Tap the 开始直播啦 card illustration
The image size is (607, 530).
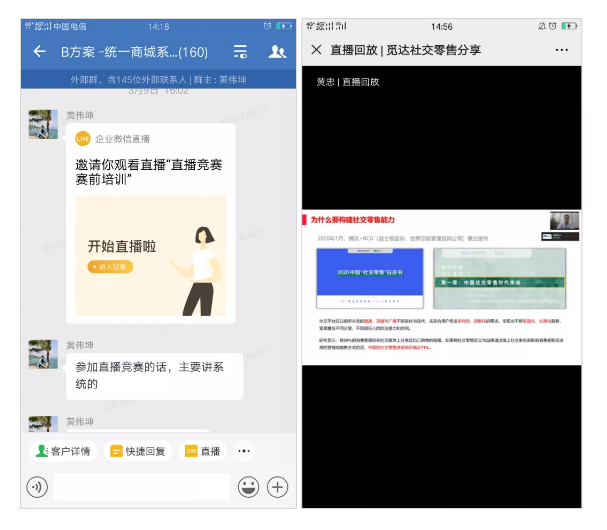point(151,256)
